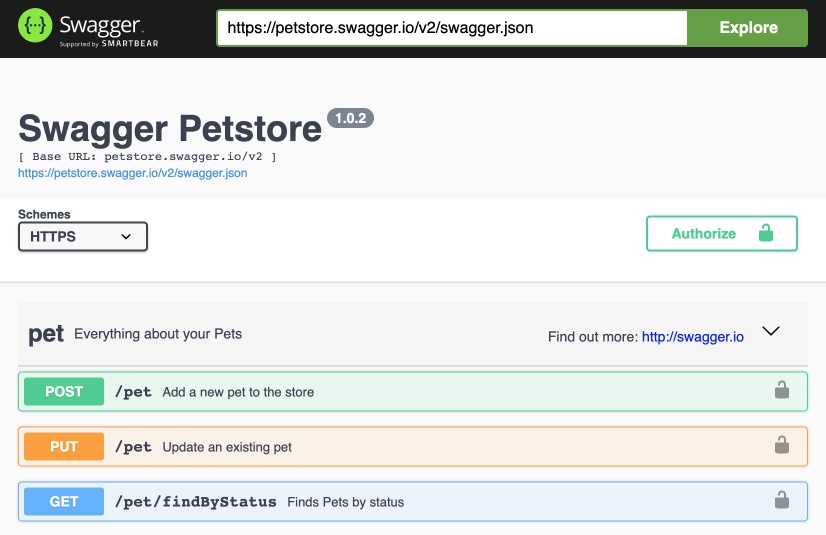Viewport: 826px width, 535px height.
Task: Focus the swagger.json URL input field
Action: coord(452,27)
